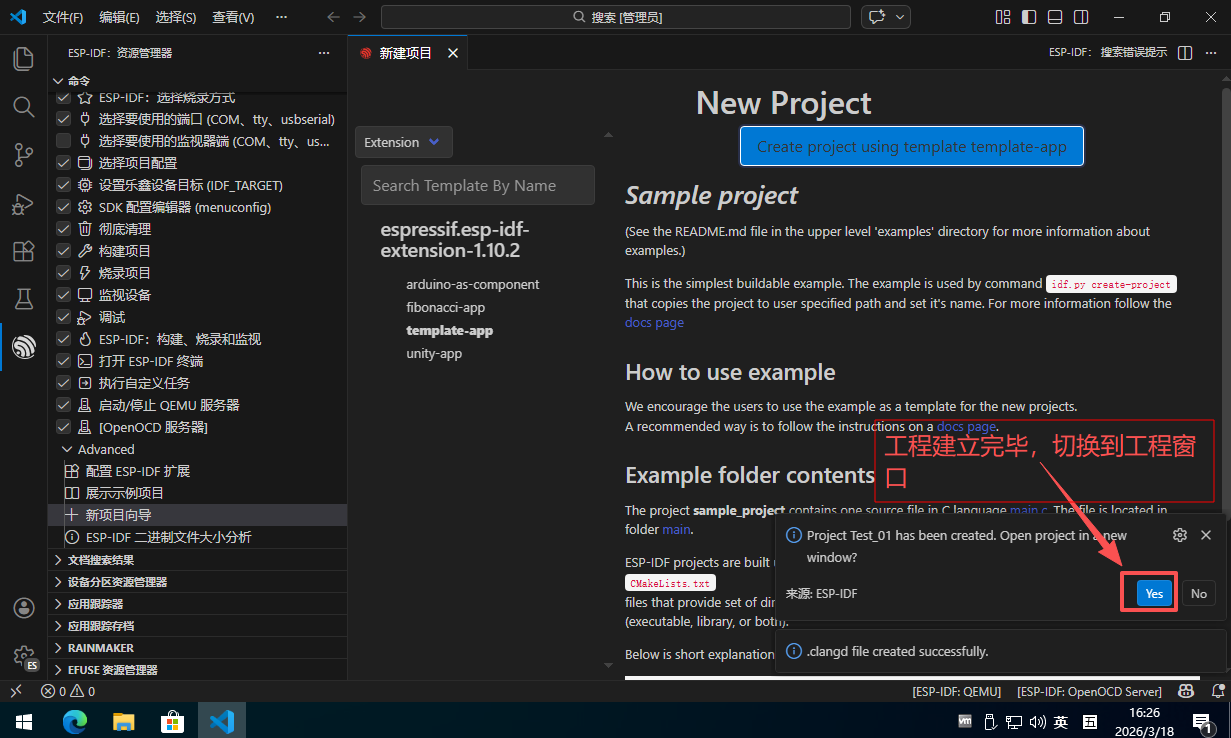Expand the 设备分区资源管理器 section
This screenshot has width=1231, height=738.
197,582
